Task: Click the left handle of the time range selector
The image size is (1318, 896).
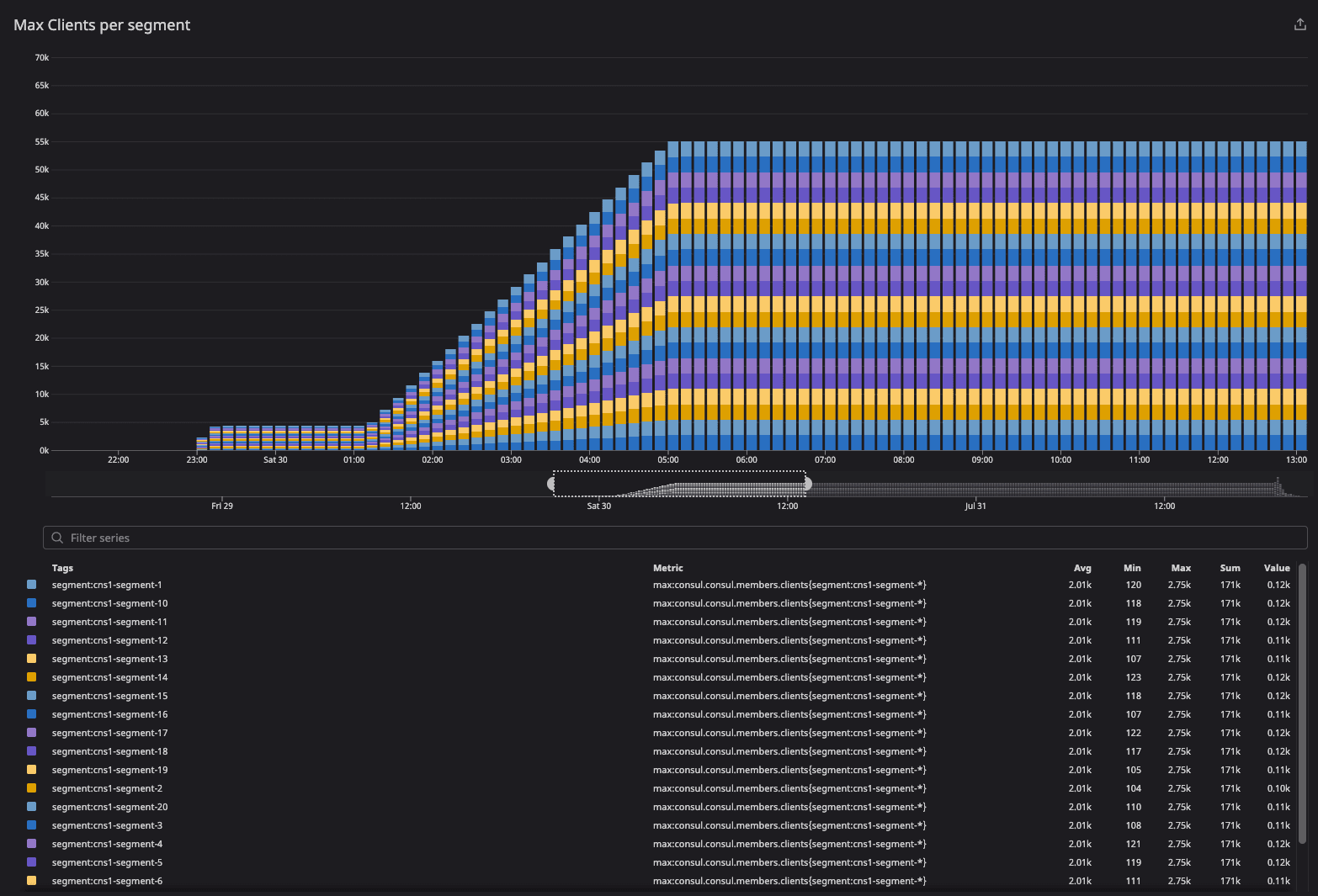Action: point(552,484)
